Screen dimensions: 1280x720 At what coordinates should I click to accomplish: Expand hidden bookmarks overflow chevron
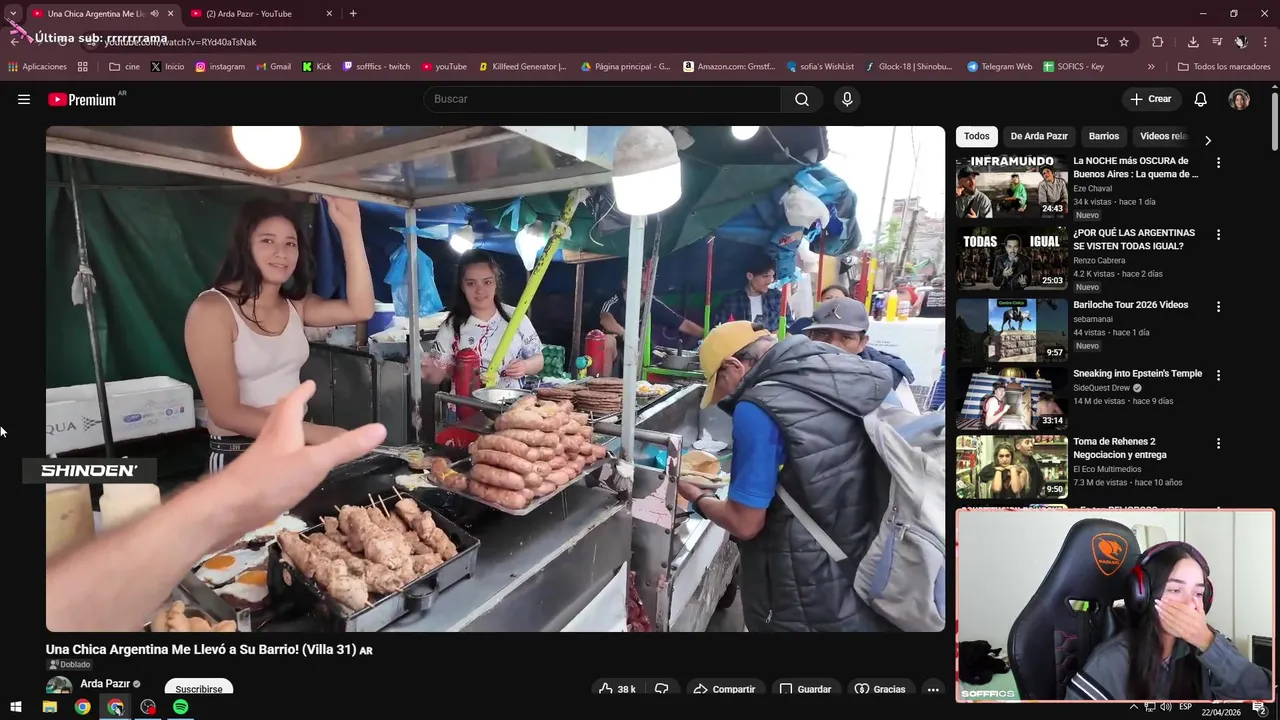tap(1151, 67)
